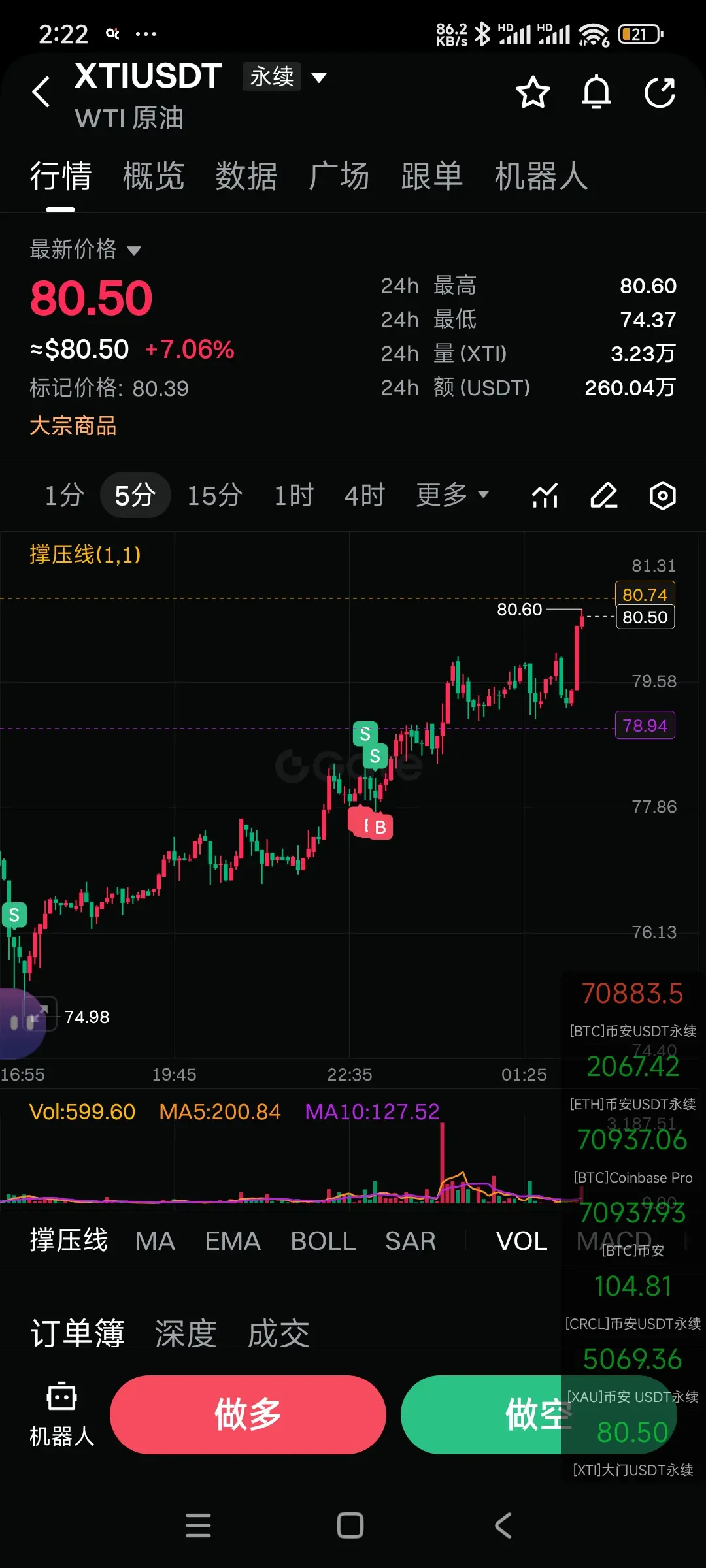Switch to the 概览 tab

(x=154, y=176)
